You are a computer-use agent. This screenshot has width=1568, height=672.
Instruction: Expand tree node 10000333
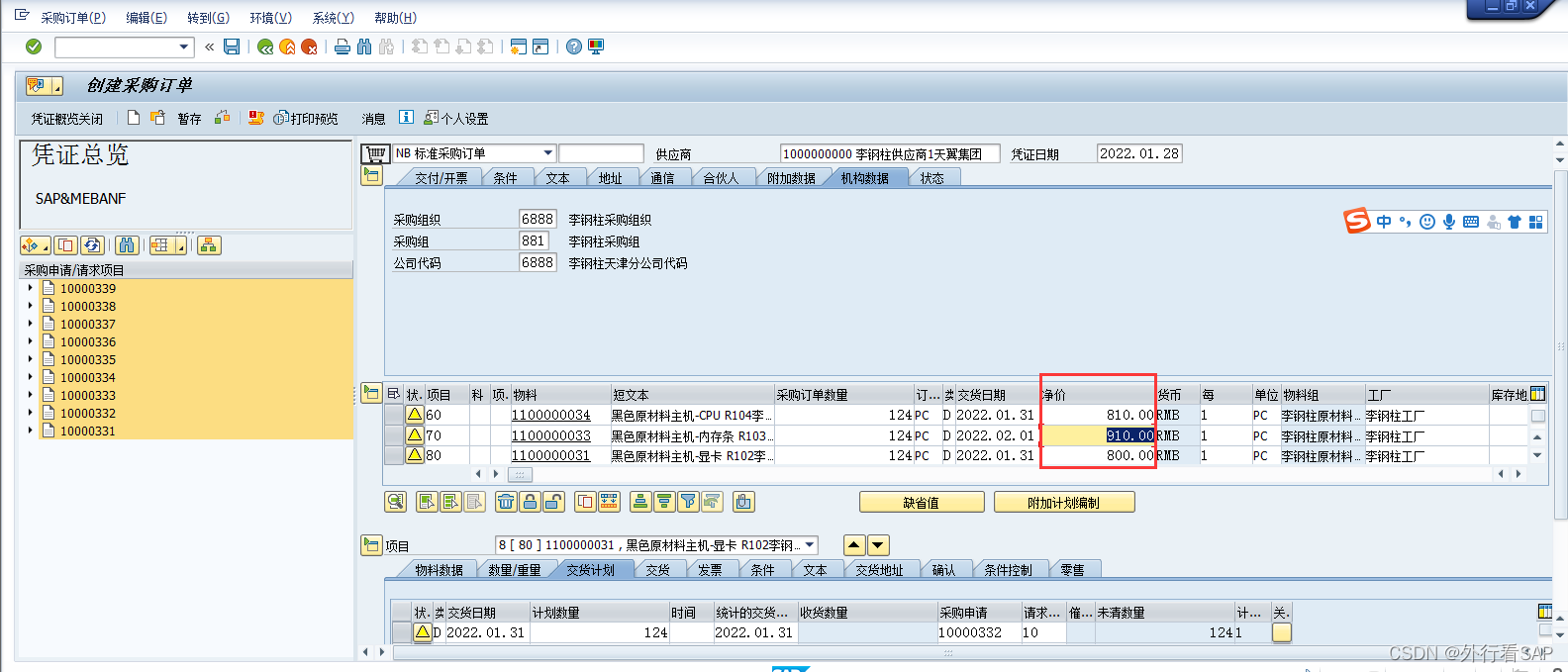[30, 395]
